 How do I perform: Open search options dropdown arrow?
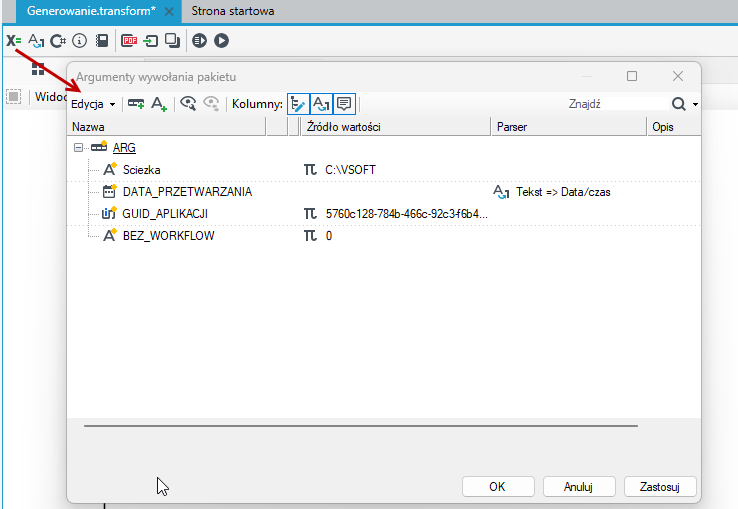tap(695, 104)
